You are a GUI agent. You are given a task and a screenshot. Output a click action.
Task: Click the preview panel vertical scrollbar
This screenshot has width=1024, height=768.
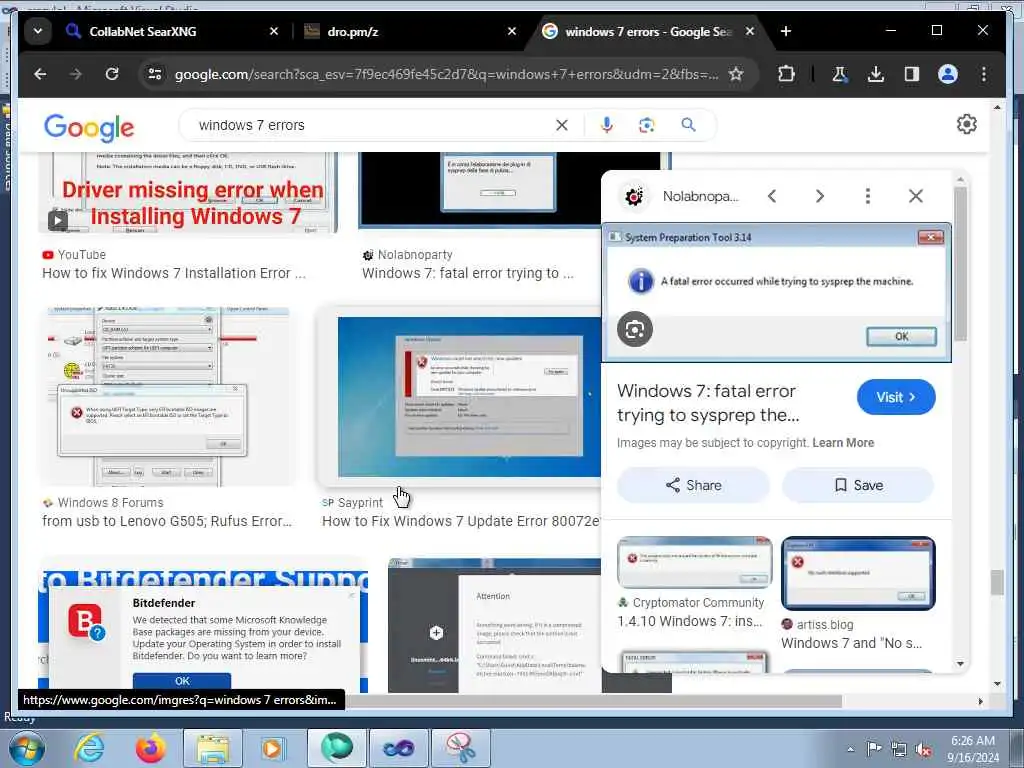tap(960, 264)
